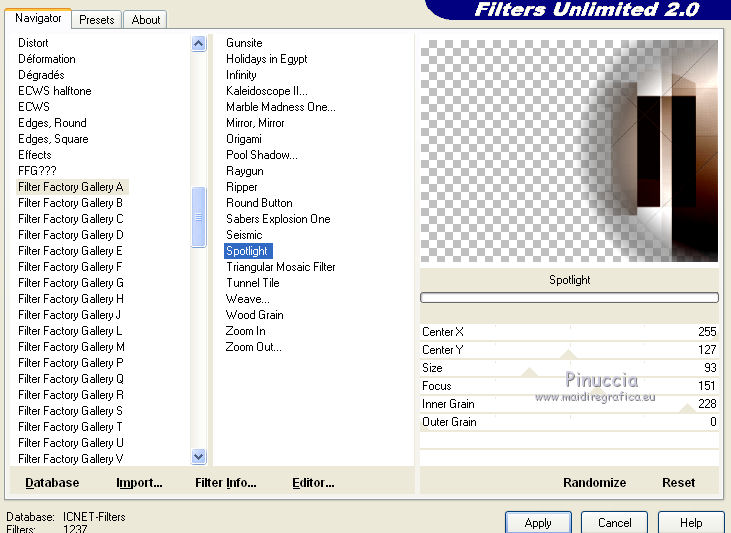Viewport: 731px width, 533px height.
Task: Choose the Mirror, Mirror filter
Action: click(255, 123)
